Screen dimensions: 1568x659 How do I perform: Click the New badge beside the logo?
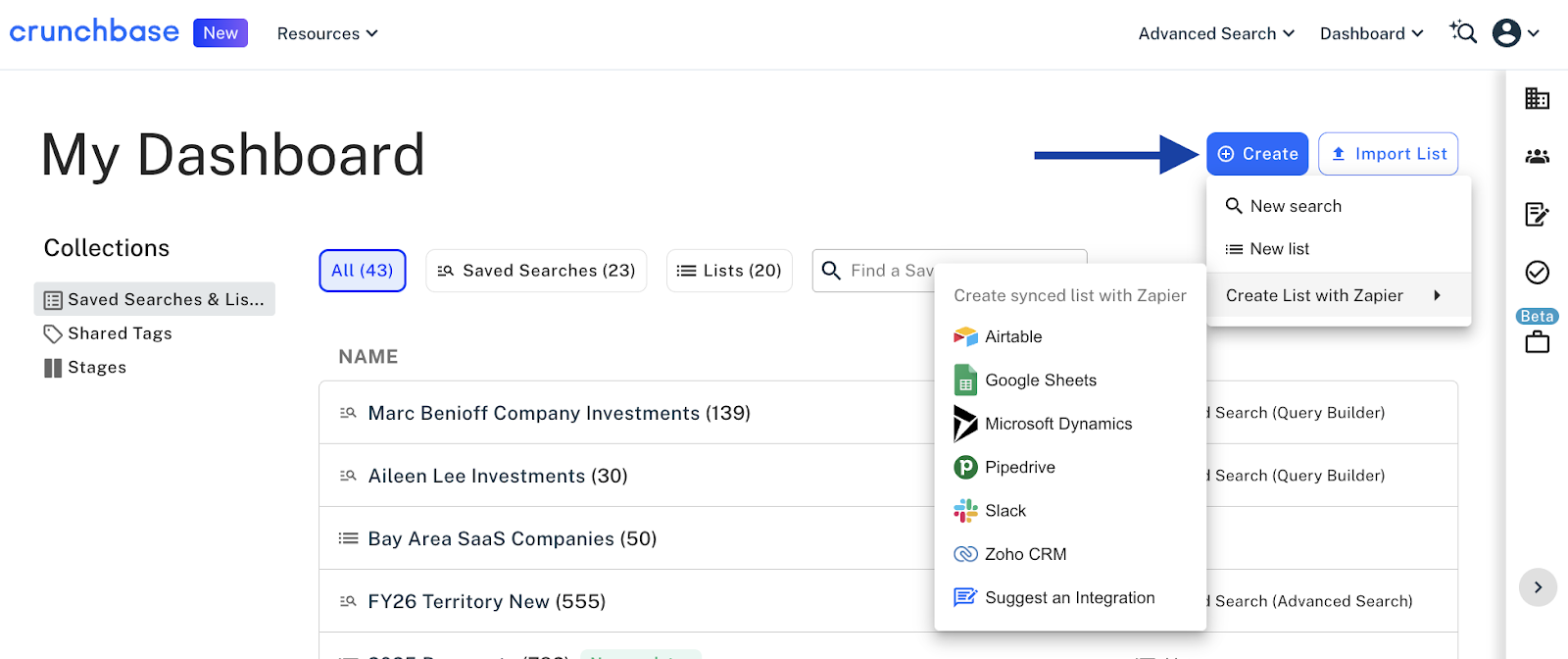coord(220,33)
